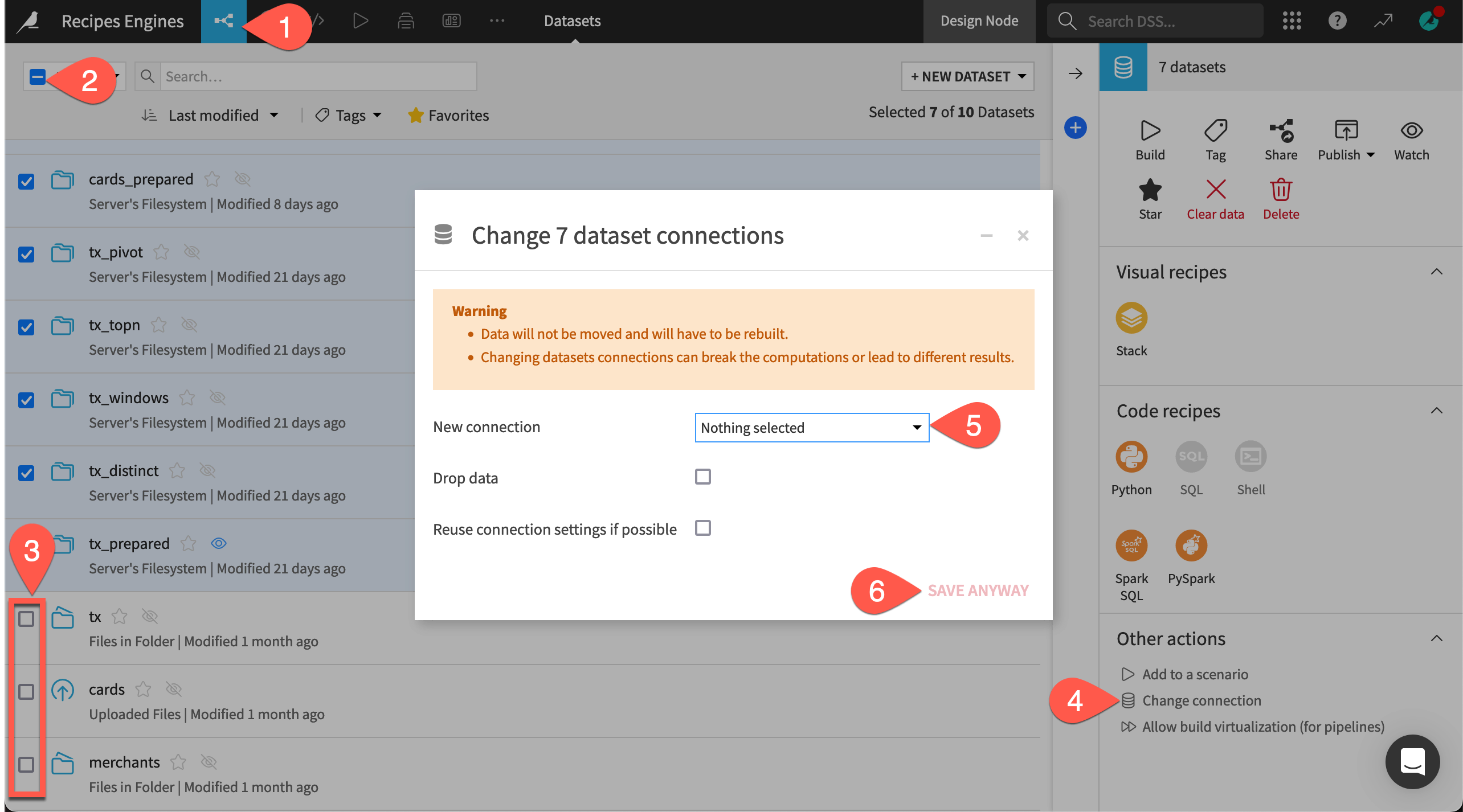The width and height of the screenshot is (1463, 812).
Task: Open the activity trend icon
Action: click(x=1383, y=21)
